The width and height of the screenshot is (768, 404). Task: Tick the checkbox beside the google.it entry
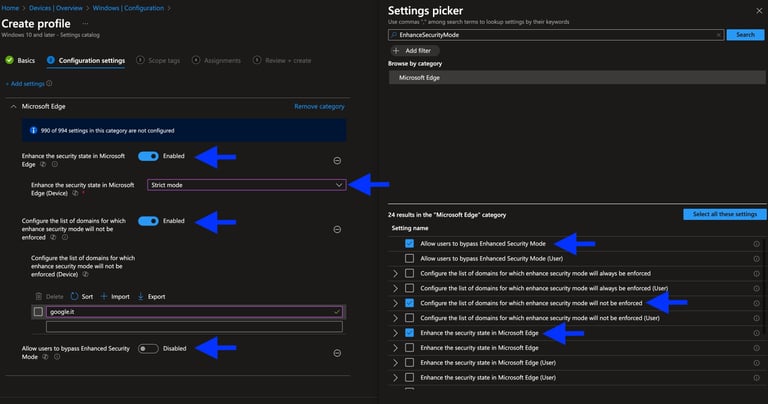[x=38, y=311]
